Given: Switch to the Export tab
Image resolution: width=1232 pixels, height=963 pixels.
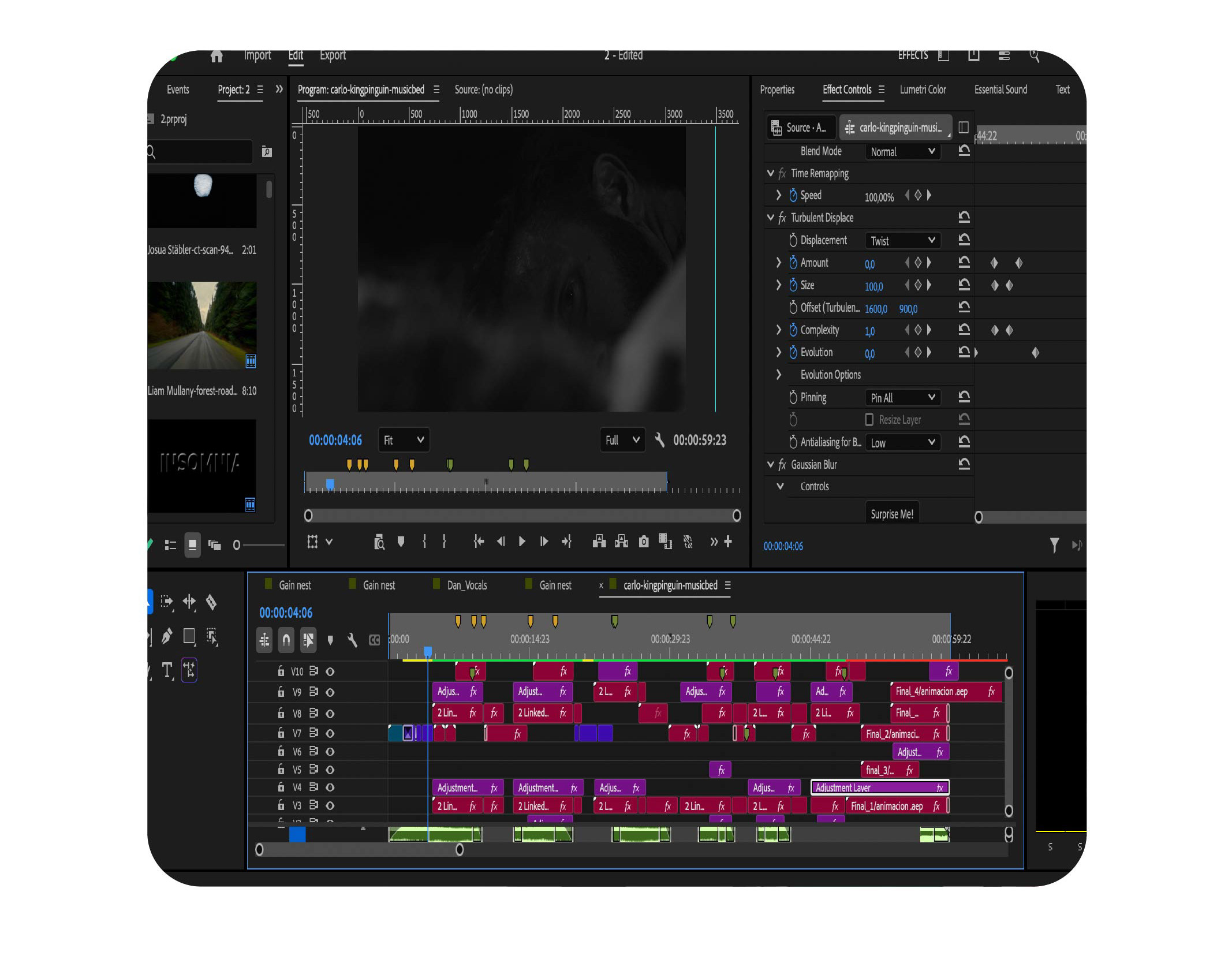Looking at the screenshot, I should click(333, 55).
